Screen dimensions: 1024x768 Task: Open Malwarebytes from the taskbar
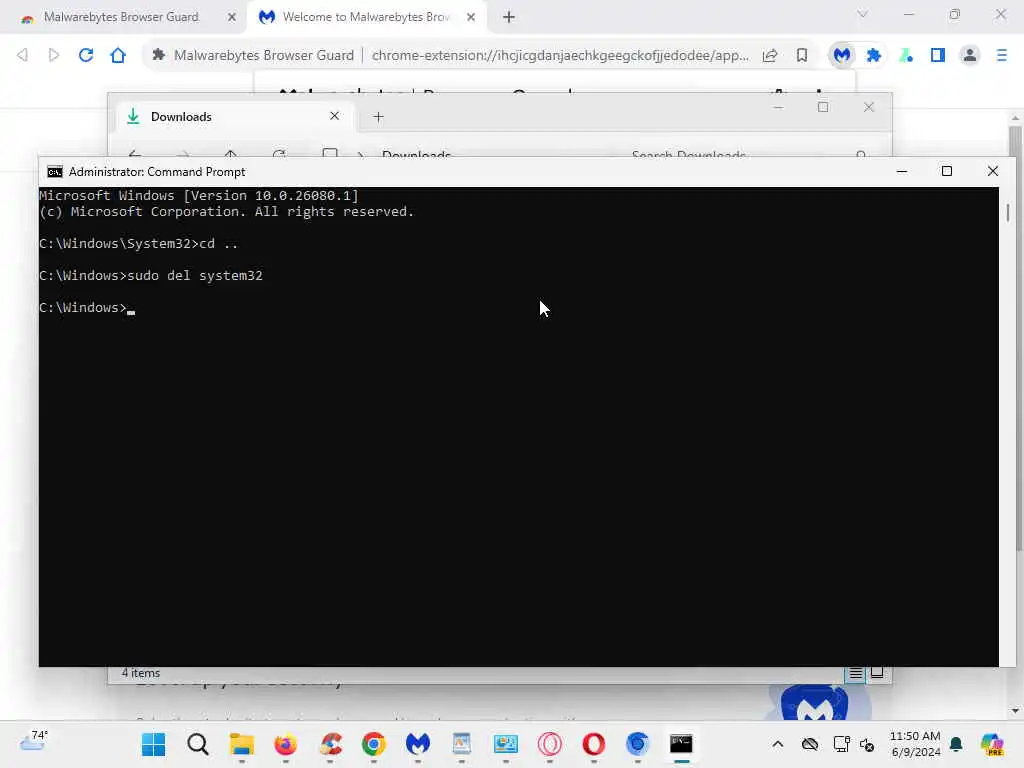(418, 744)
